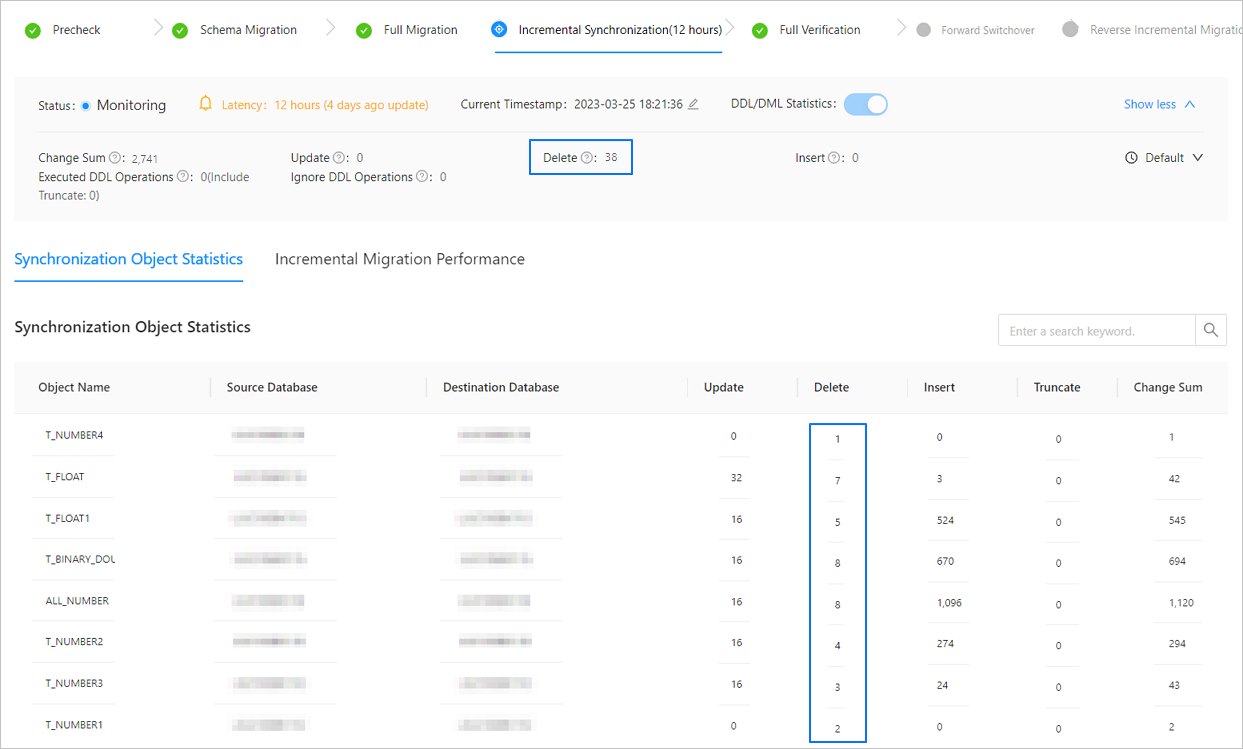Select Synchronization Object Statistics tab
The image size is (1243, 749).
(x=128, y=259)
